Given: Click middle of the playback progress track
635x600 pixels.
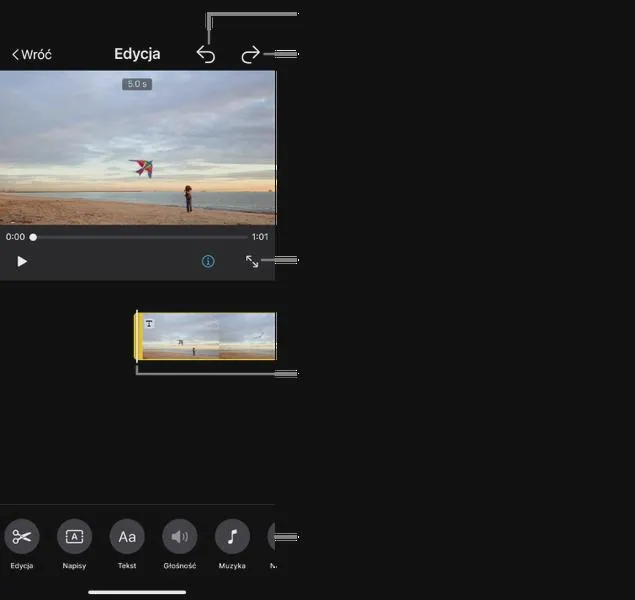Looking at the screenshot, I should [140, 237].
